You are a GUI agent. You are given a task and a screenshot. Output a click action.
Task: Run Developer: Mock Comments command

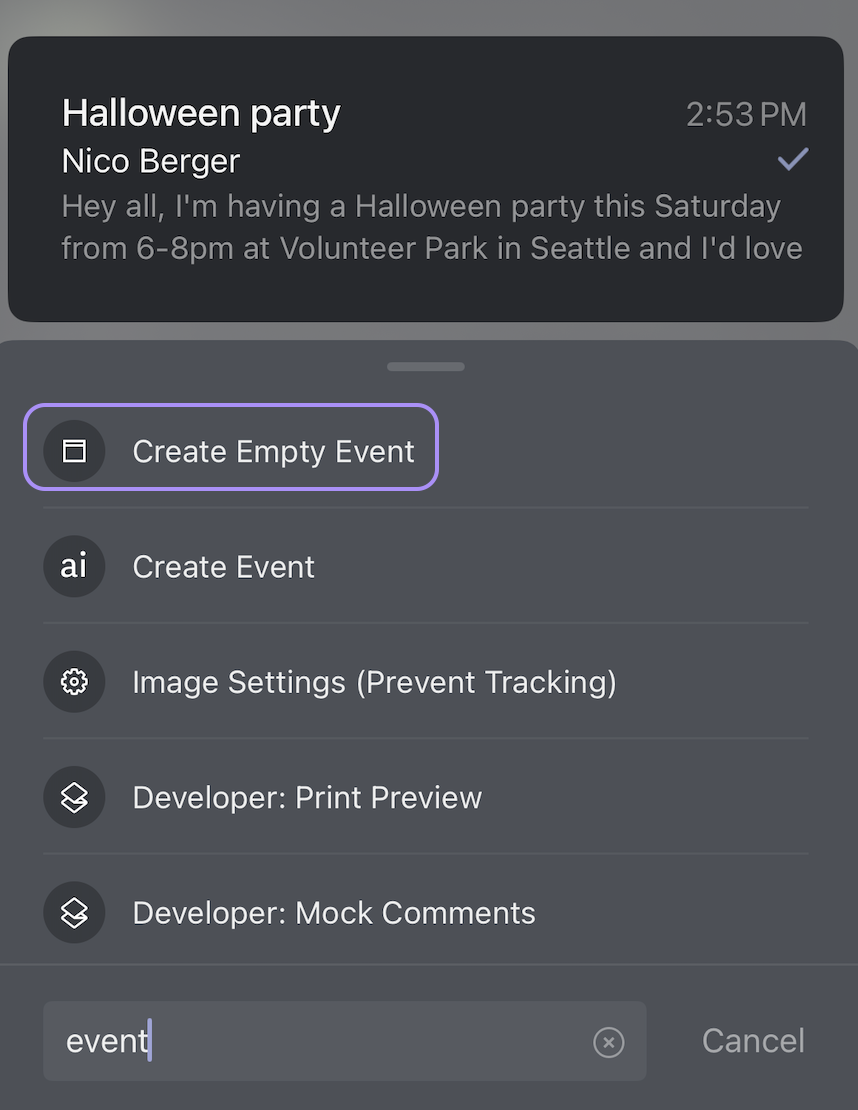[425, 912]
